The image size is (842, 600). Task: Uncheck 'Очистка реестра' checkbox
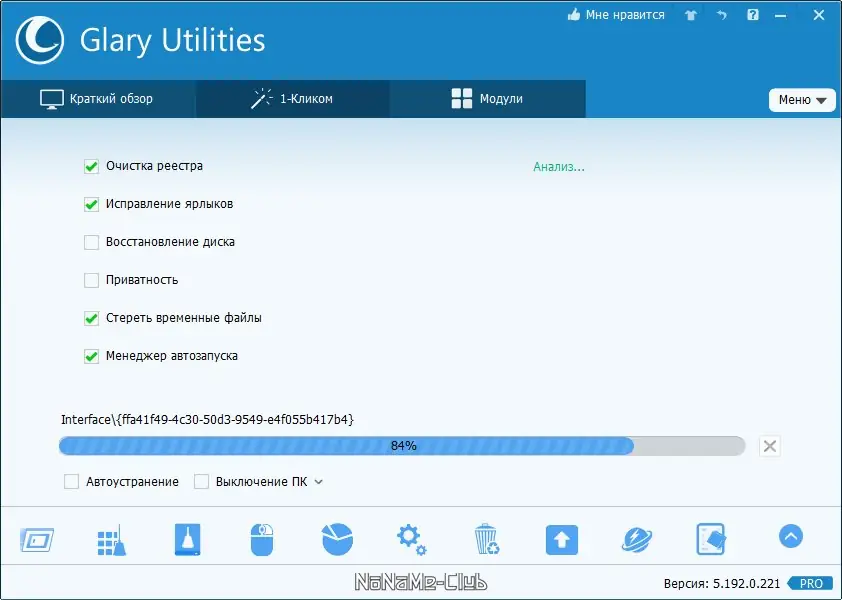91,166
